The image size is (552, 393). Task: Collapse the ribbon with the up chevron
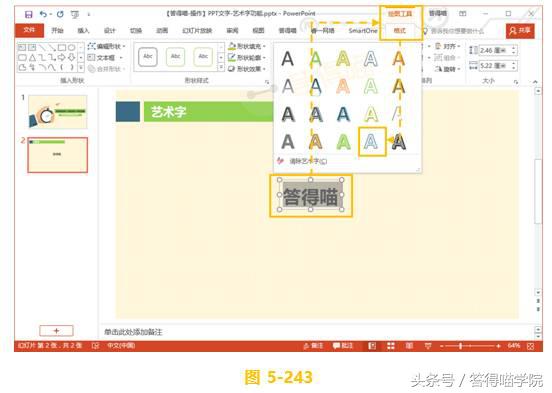(x=535, y=82)
